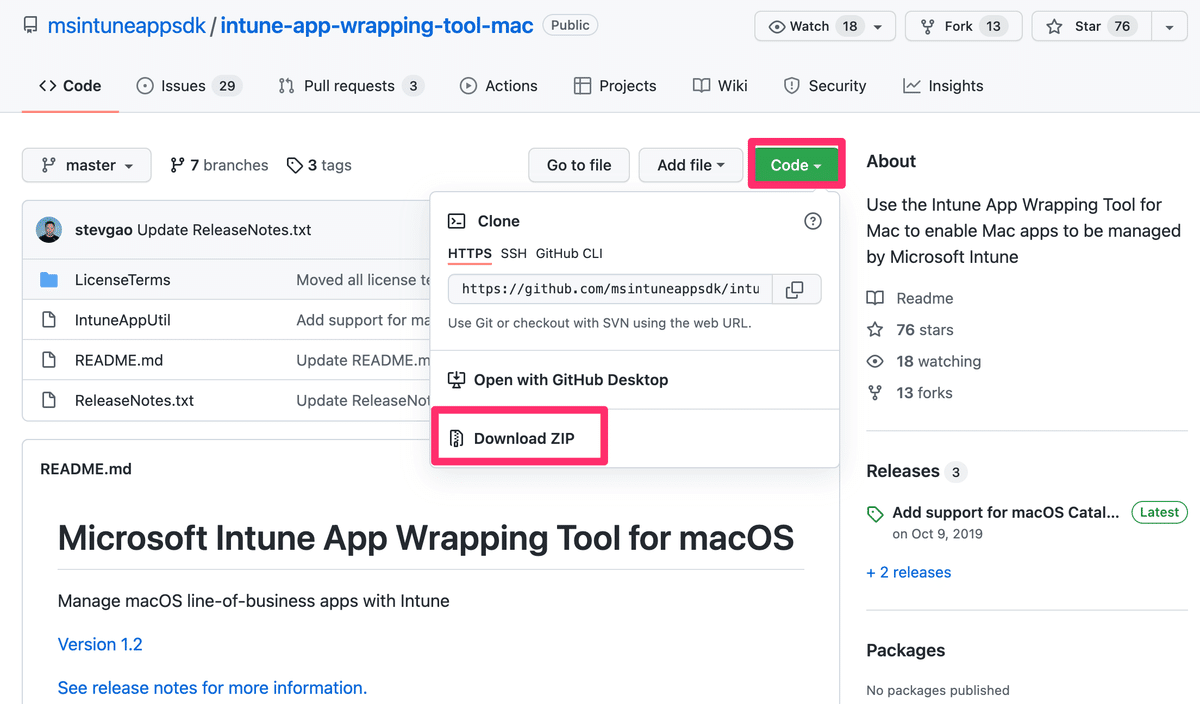The width and height of the screenshot is (1200, 704).
Task: Expand the Watch notifications dropdown arrow
Action: click(x=878, y=27)
